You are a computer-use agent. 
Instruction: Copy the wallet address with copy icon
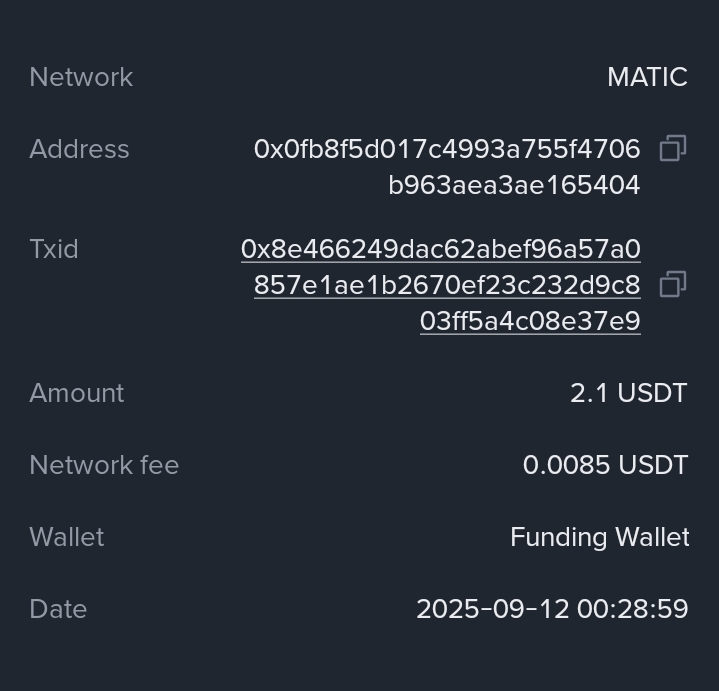tap(673, 149)
